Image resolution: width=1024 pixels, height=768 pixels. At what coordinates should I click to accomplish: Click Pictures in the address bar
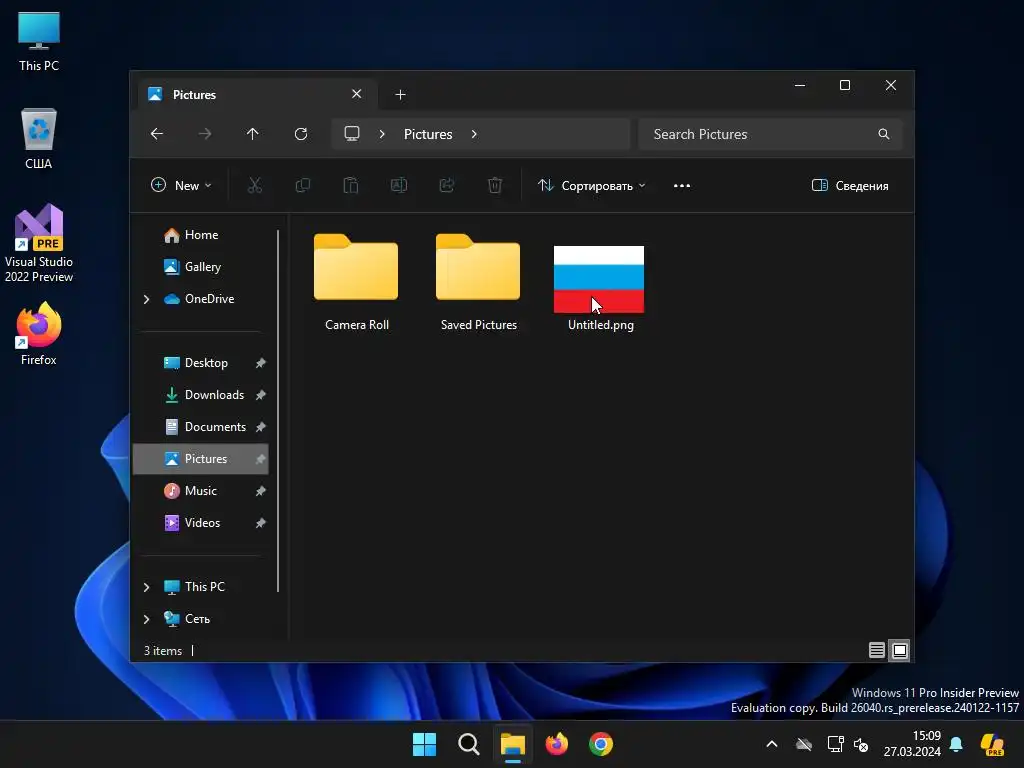point(428,134)
